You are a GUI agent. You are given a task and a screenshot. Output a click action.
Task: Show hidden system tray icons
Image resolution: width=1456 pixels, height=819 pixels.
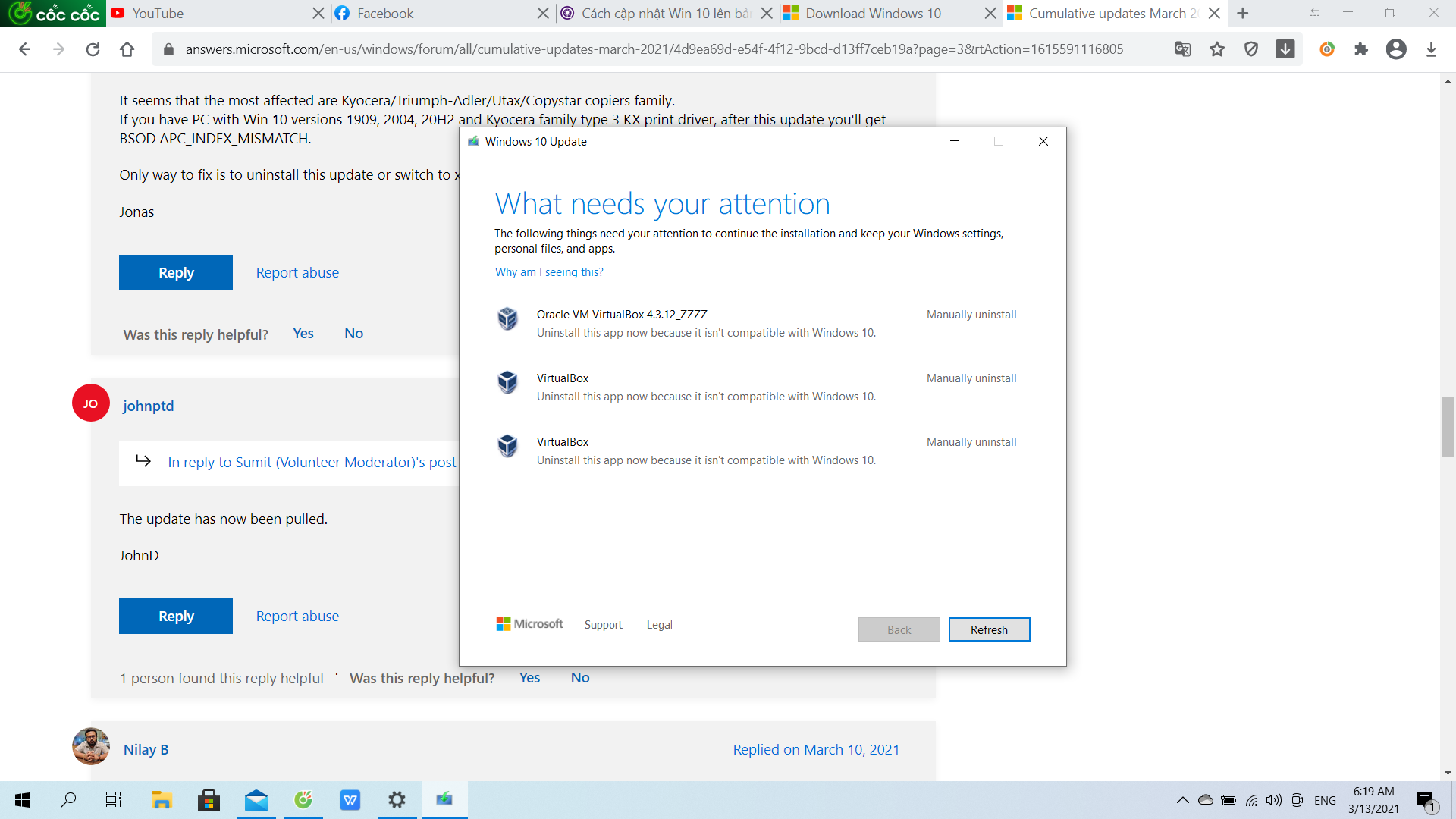(1182, 800)
